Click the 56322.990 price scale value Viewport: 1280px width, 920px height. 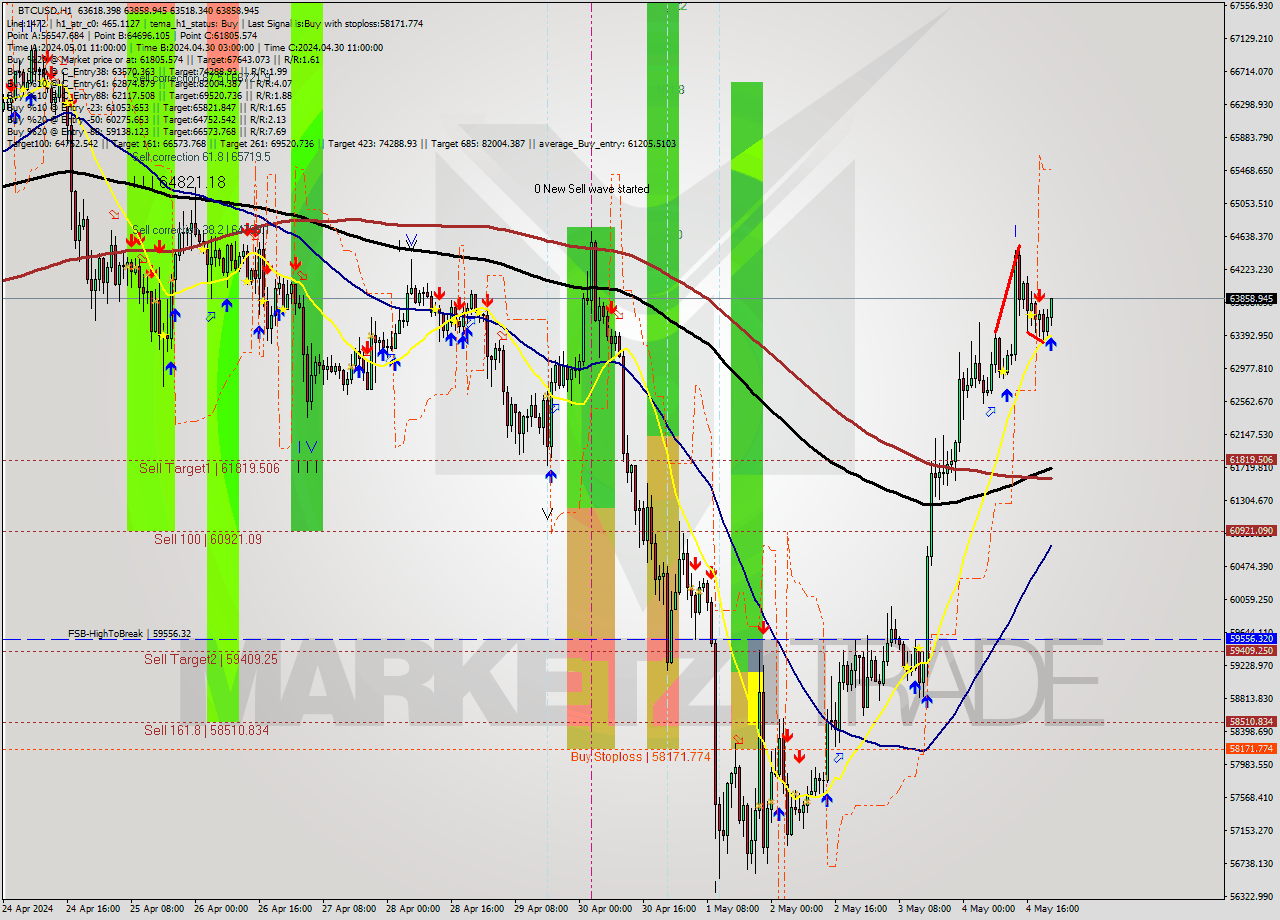tap(1251, 896)
